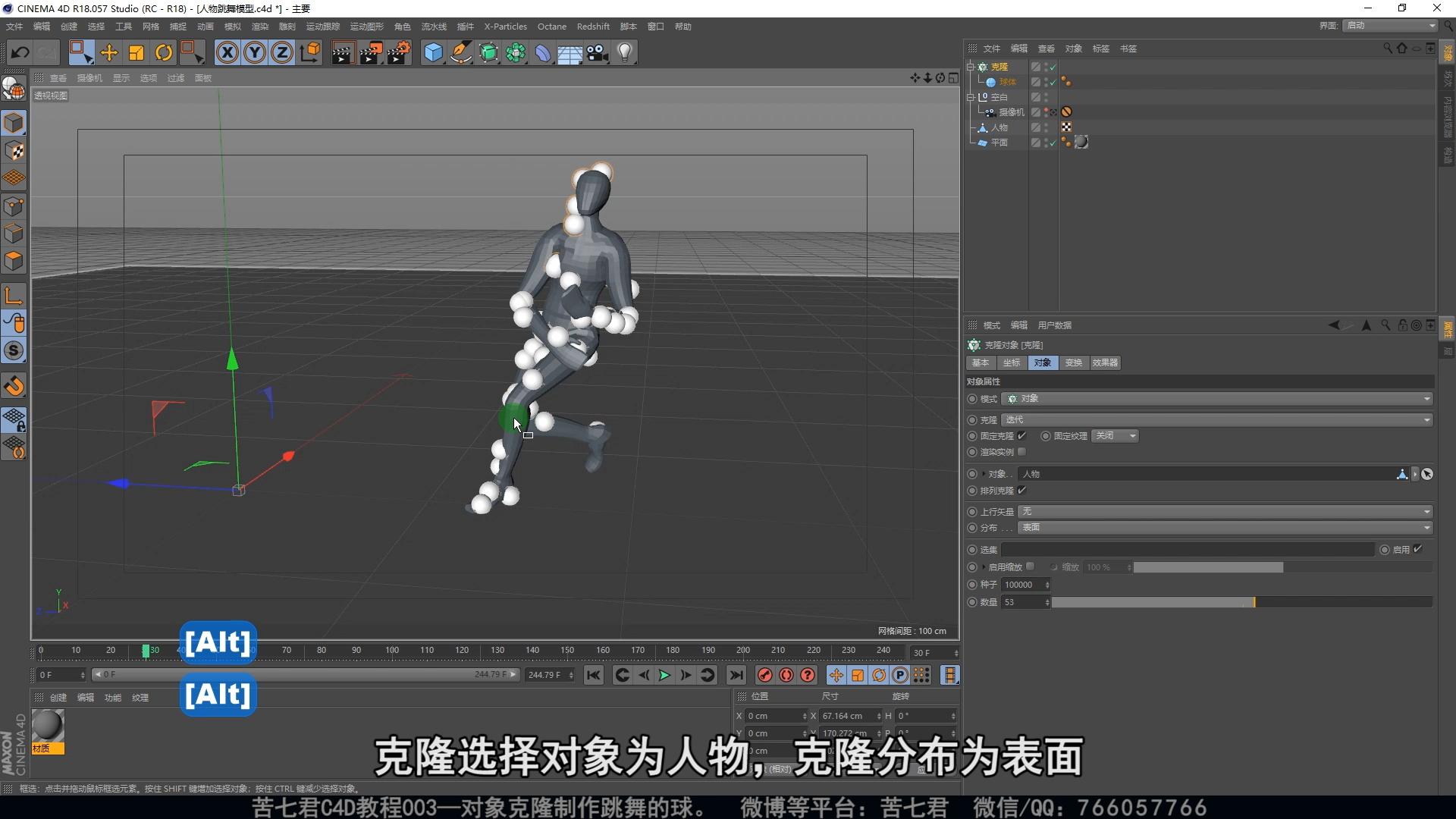Toggle 渲染实例 checkbox
The width and height of the screenshot is (1456, 819).
1021,451
